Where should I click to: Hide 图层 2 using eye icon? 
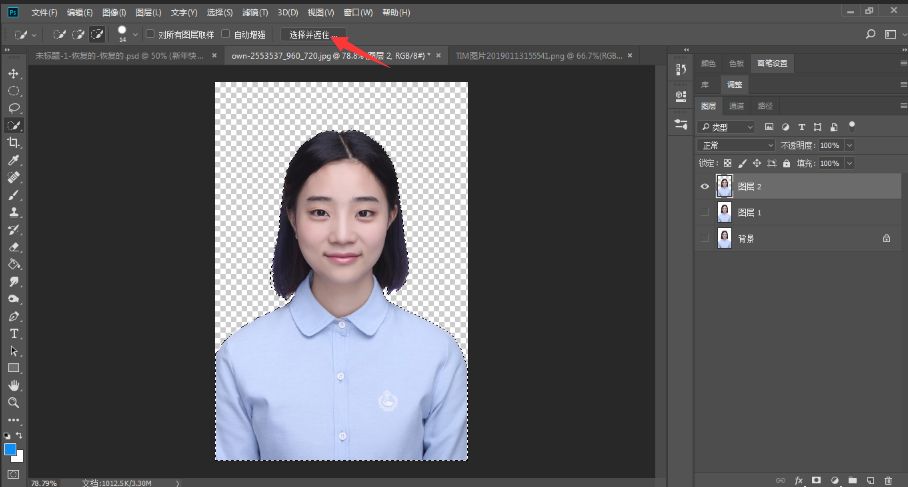[x=705, y=186]
